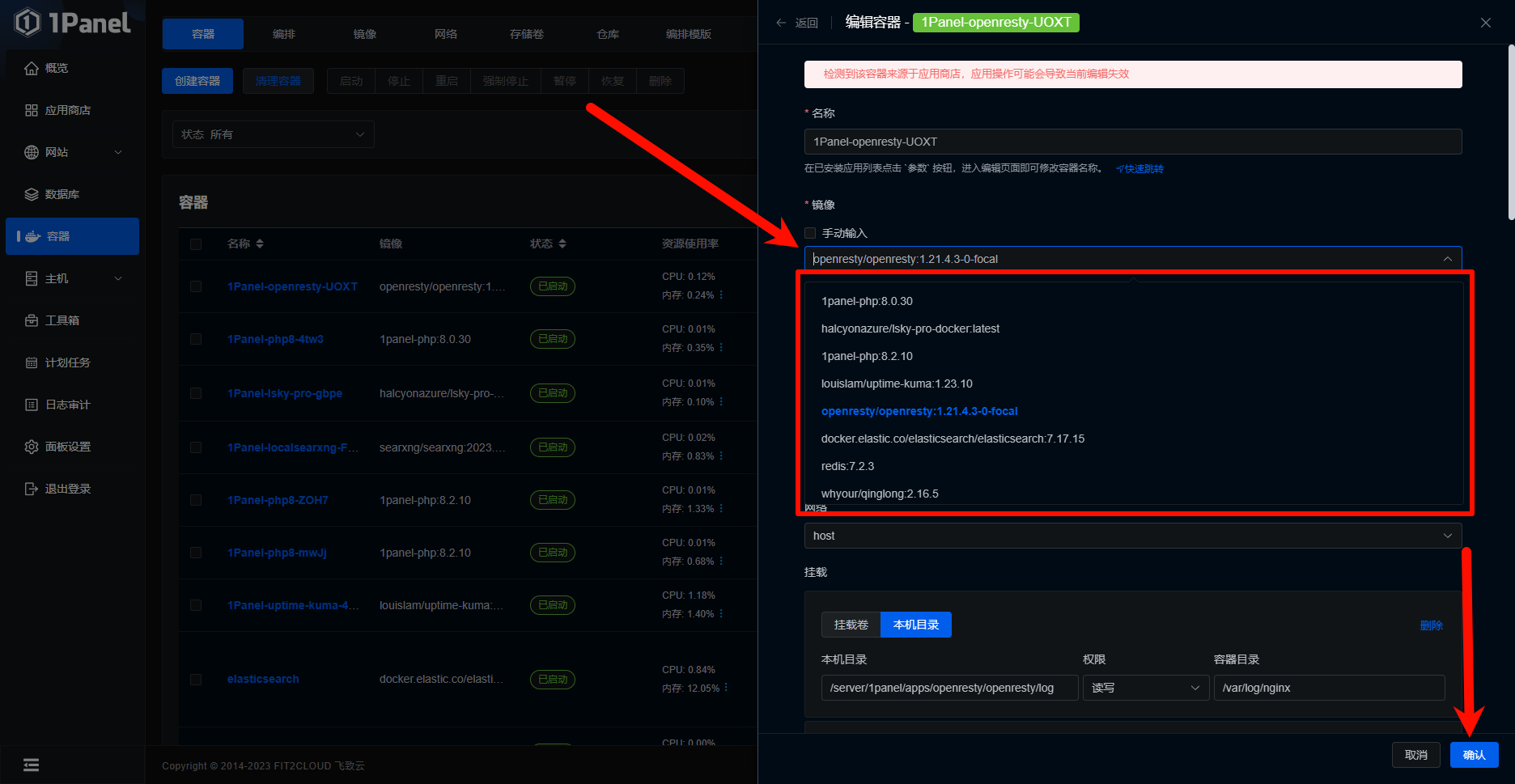Open the 概览 overview sidebar icon
The image size is (1515, 784).
pyautogui.click(x=32, y=68)
